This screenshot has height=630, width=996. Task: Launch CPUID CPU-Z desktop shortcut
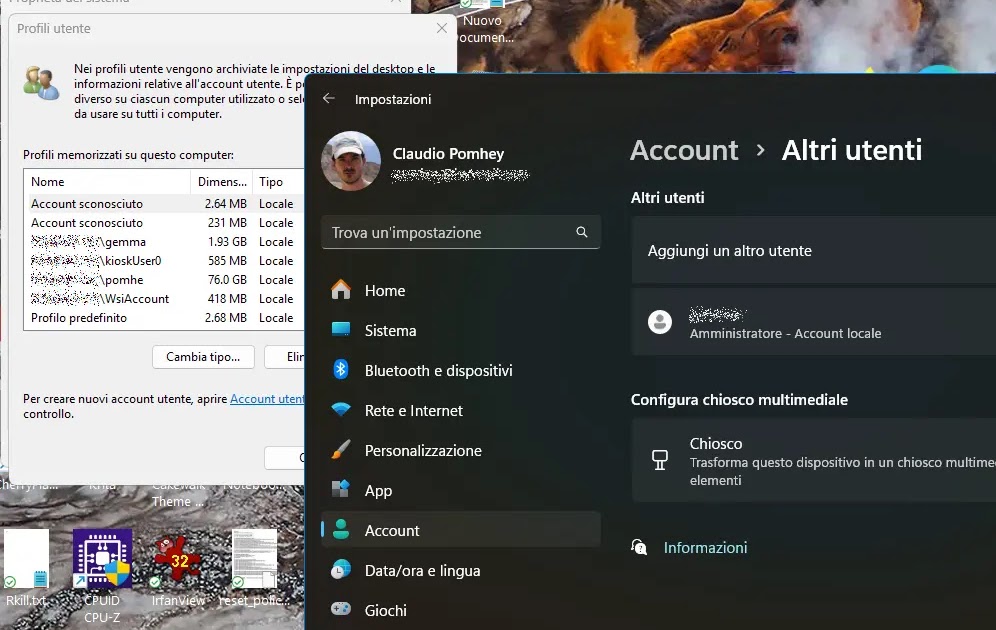point(102,560)
